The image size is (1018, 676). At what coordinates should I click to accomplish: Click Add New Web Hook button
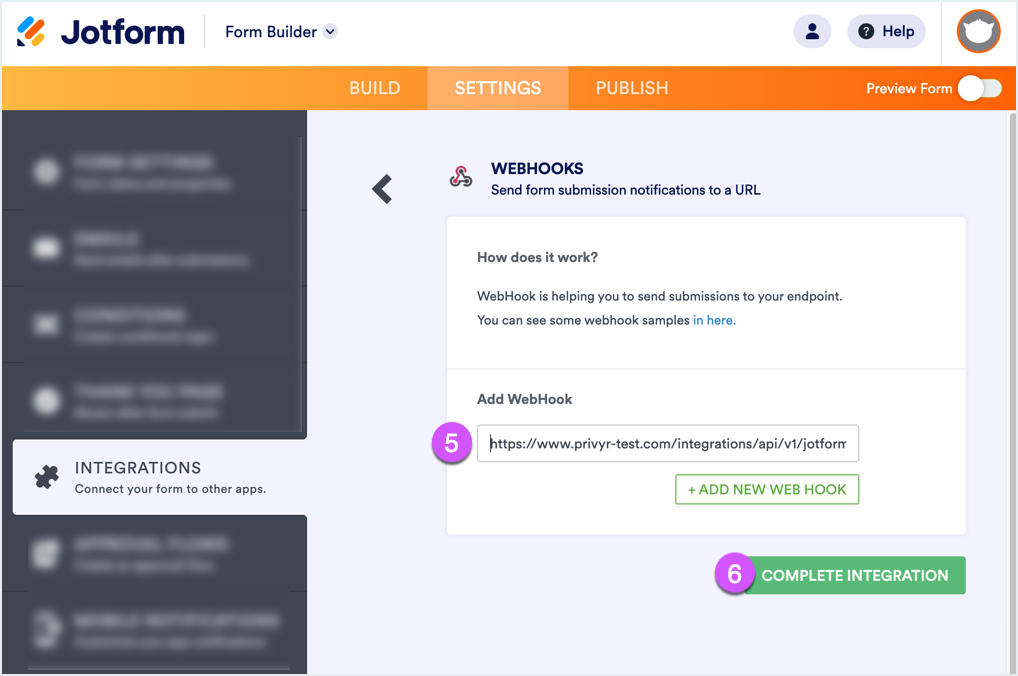click(x=767, y=489)
